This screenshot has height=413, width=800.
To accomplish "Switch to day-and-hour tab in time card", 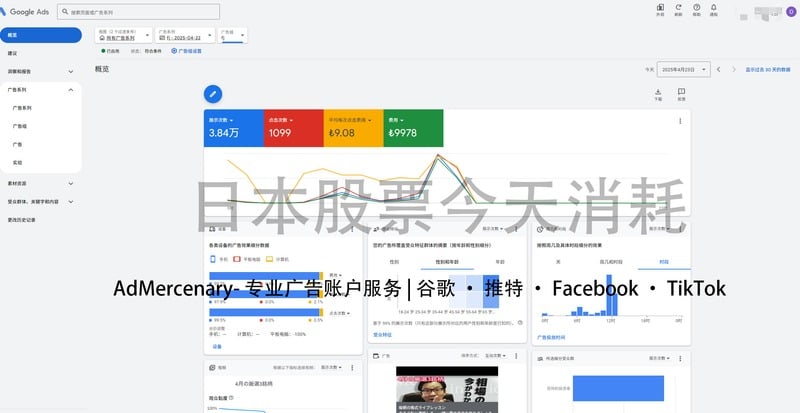I will pos(611,262).
